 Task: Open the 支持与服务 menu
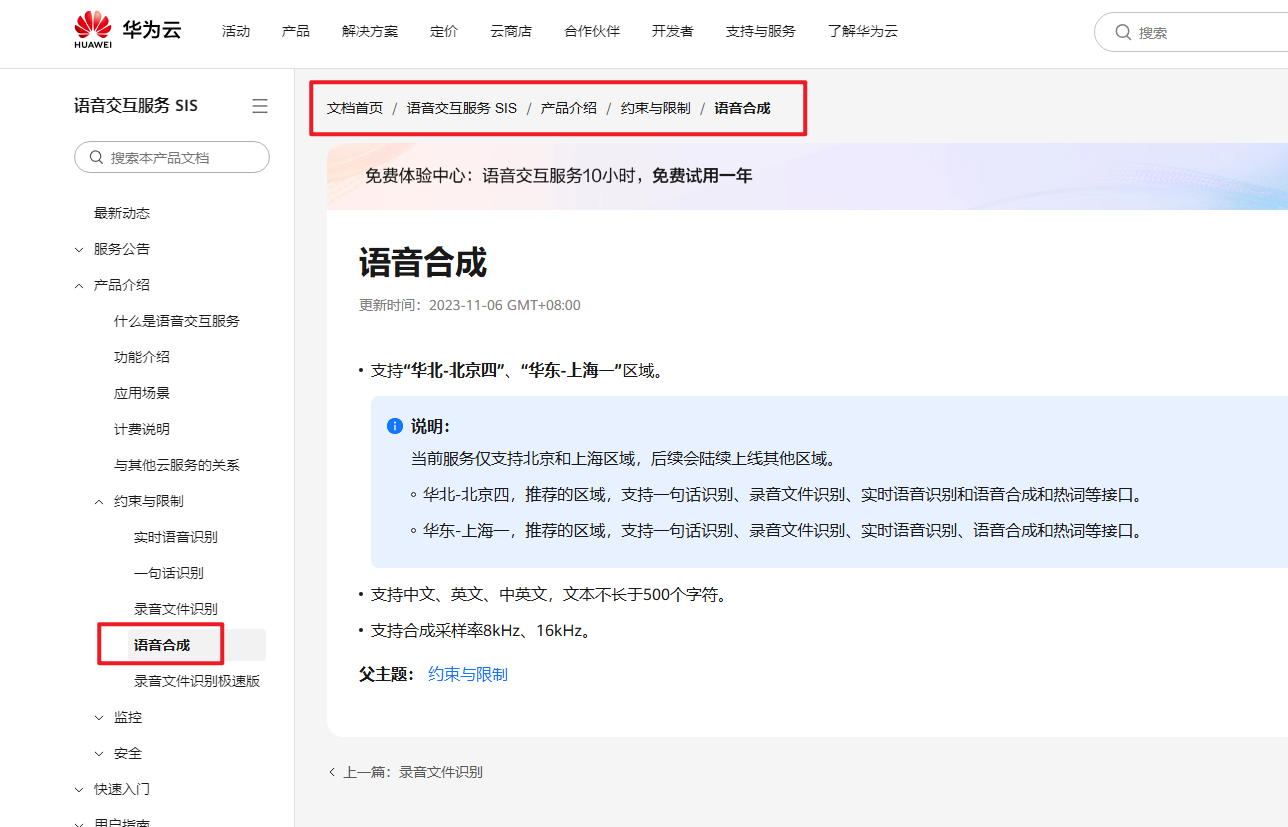[x=761, y=31]
